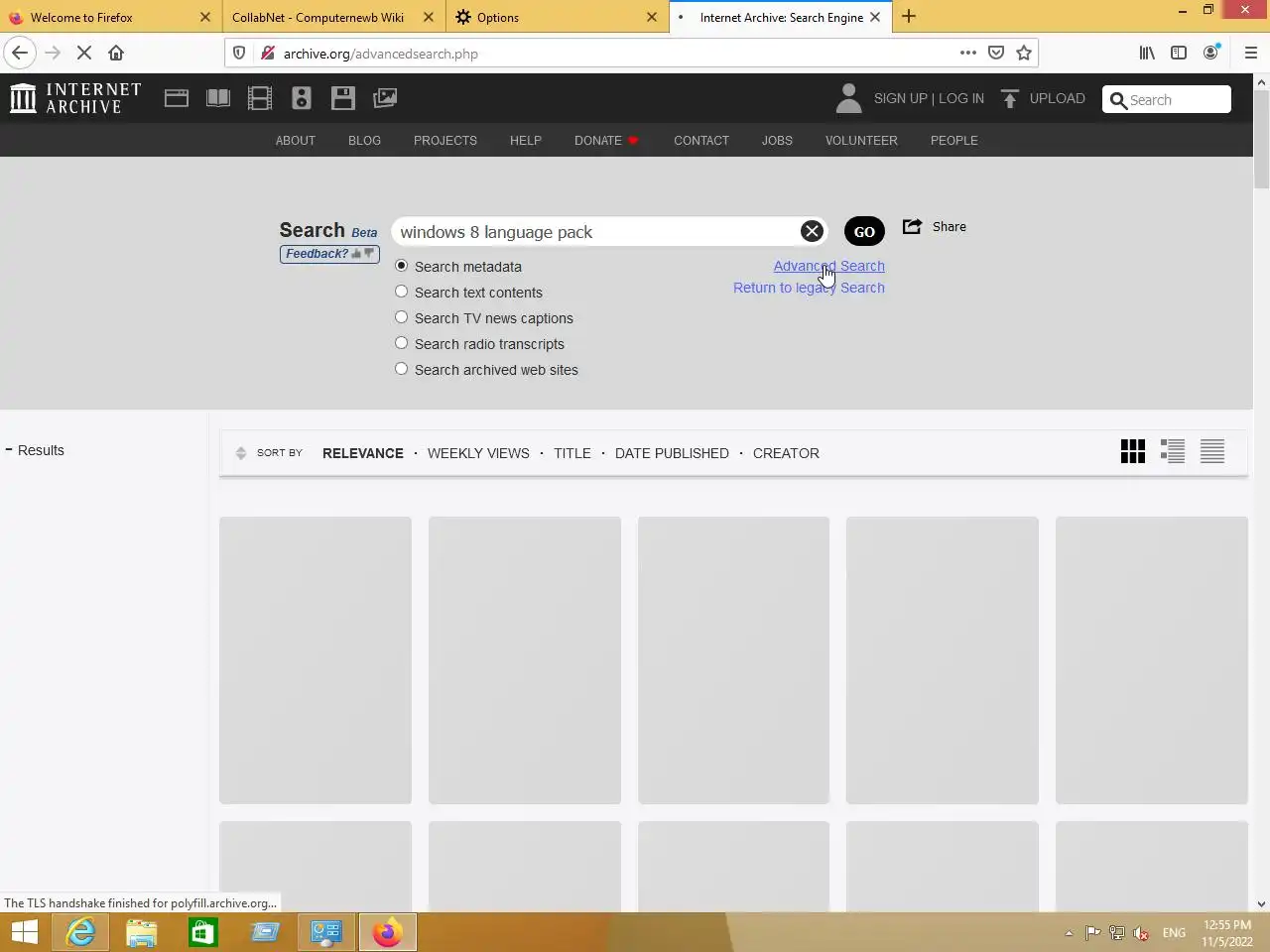1270x952 pixels.
Task: Switch to tile grid view
Action: pos(1133,451)
